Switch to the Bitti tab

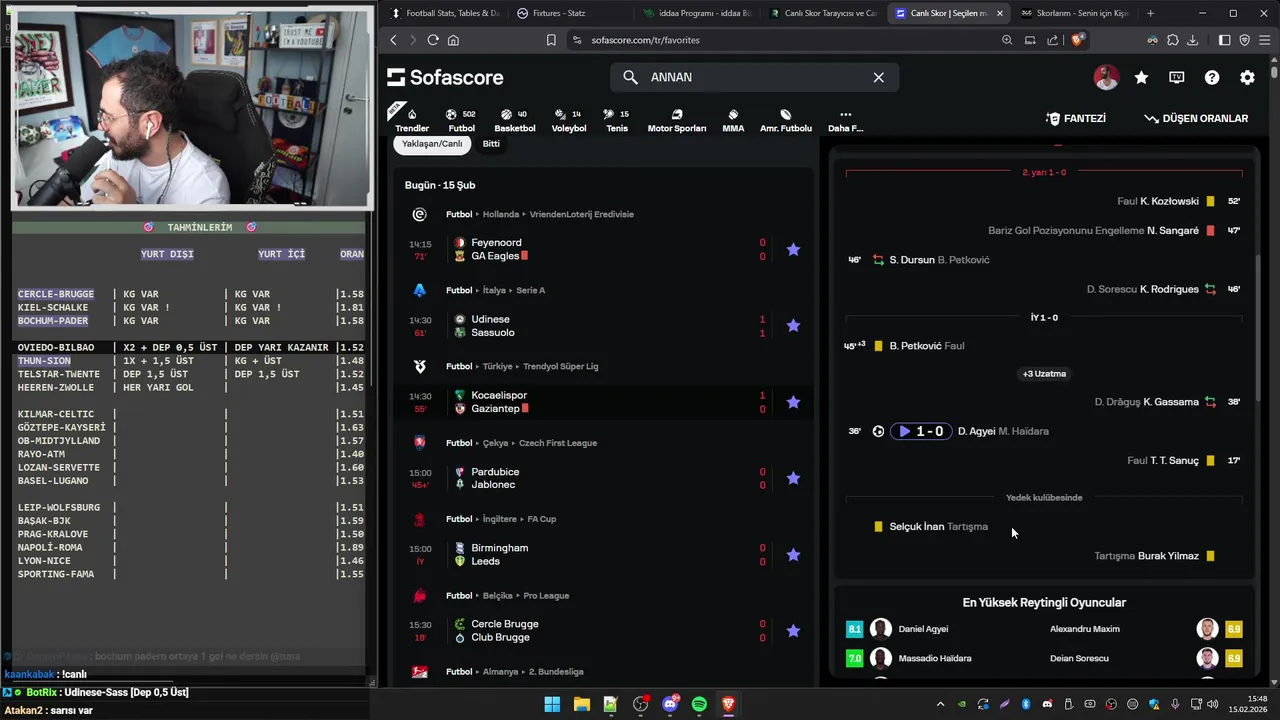coord(491,144)
